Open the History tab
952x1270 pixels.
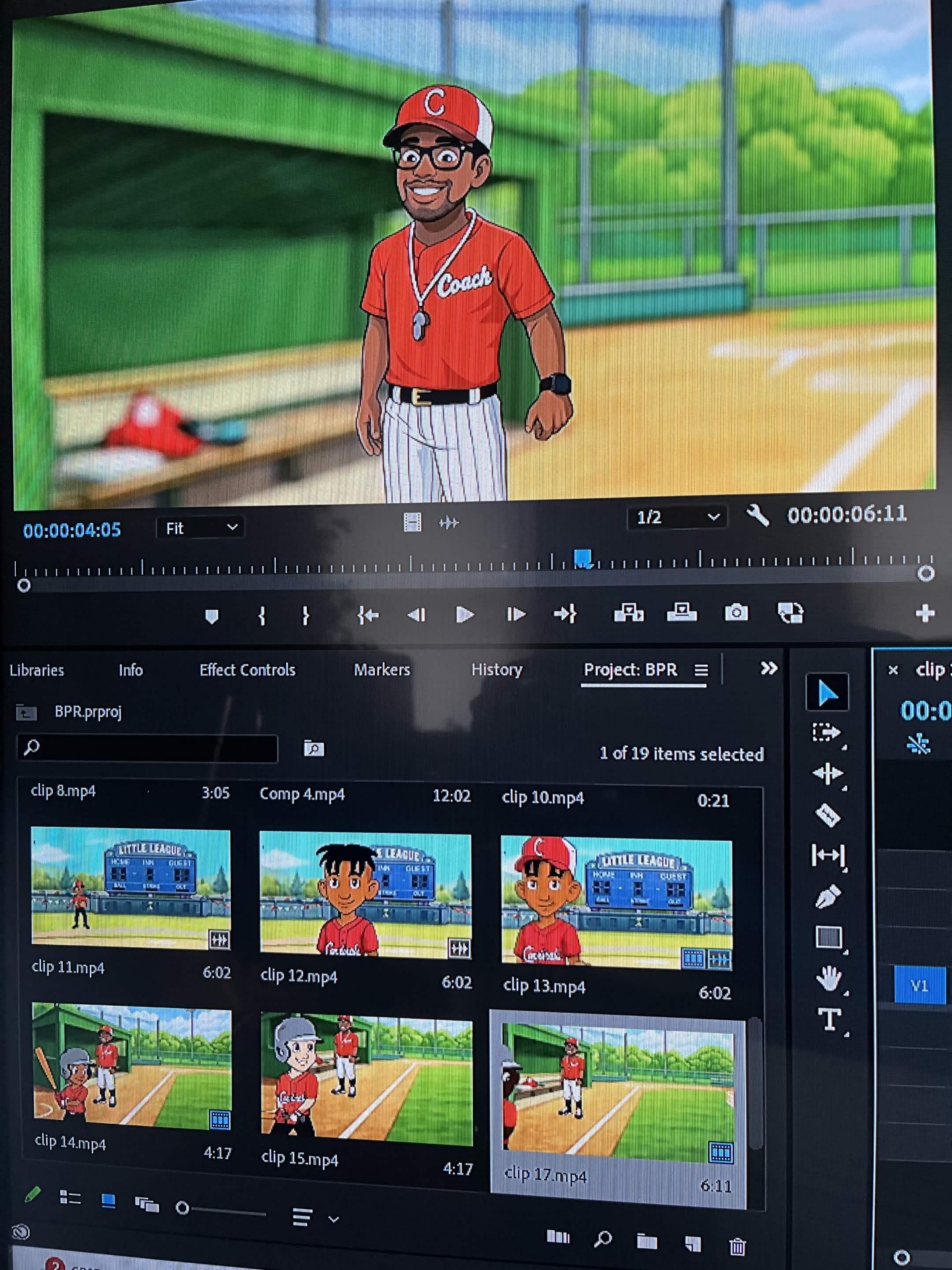point(496,669)
